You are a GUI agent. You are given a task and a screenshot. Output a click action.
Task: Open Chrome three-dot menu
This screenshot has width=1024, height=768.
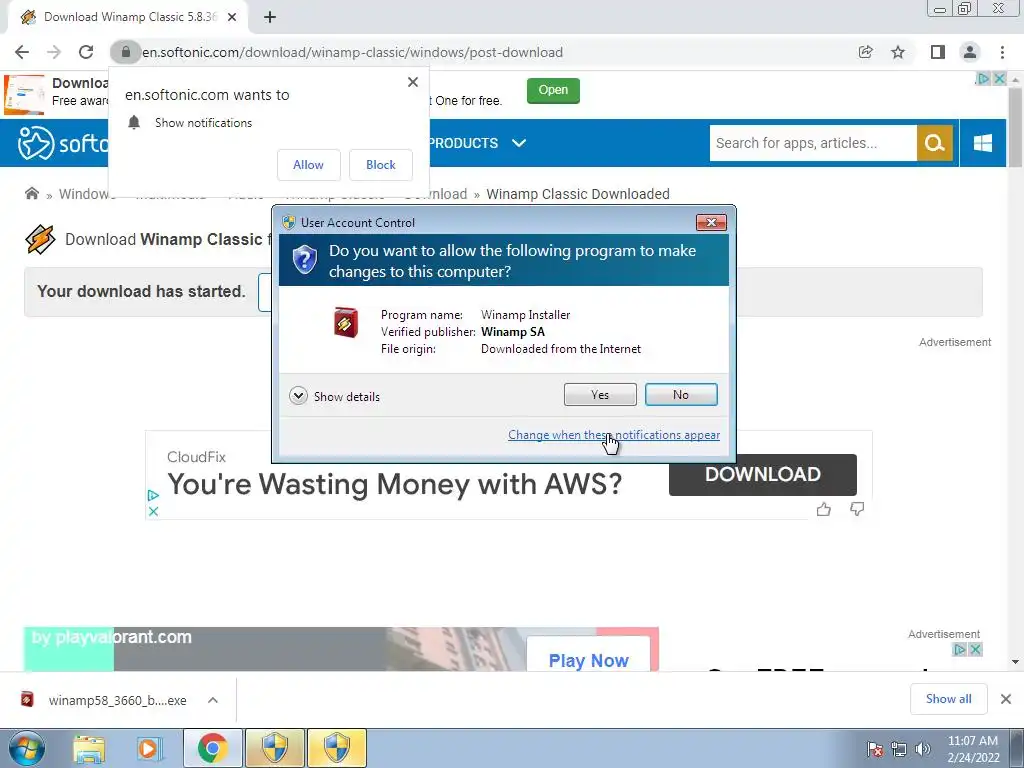point(1002,52)
